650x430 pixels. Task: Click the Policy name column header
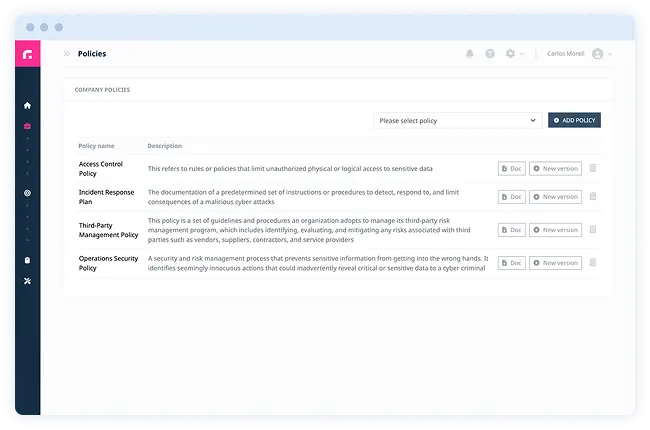click(96, 146)
